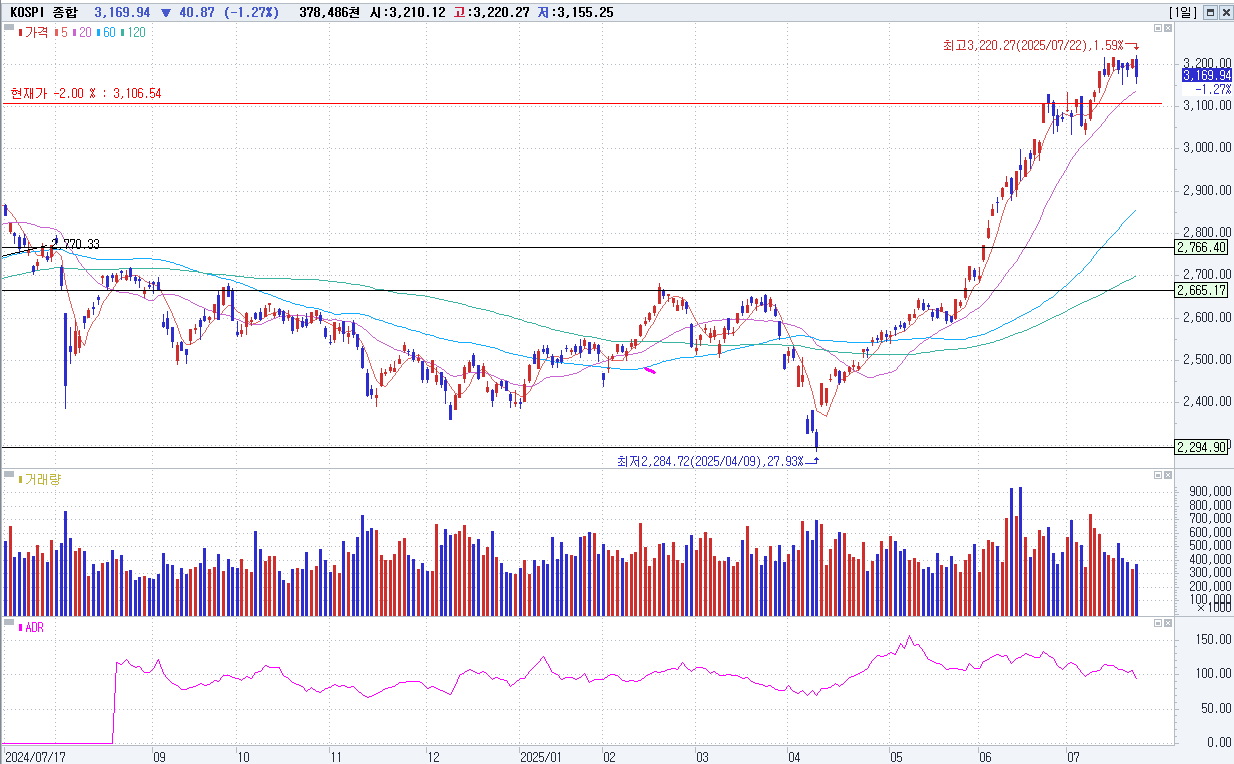Select the 60-day moving average legend
This screenshot has height=764, width=1234.
coord(107,32)
